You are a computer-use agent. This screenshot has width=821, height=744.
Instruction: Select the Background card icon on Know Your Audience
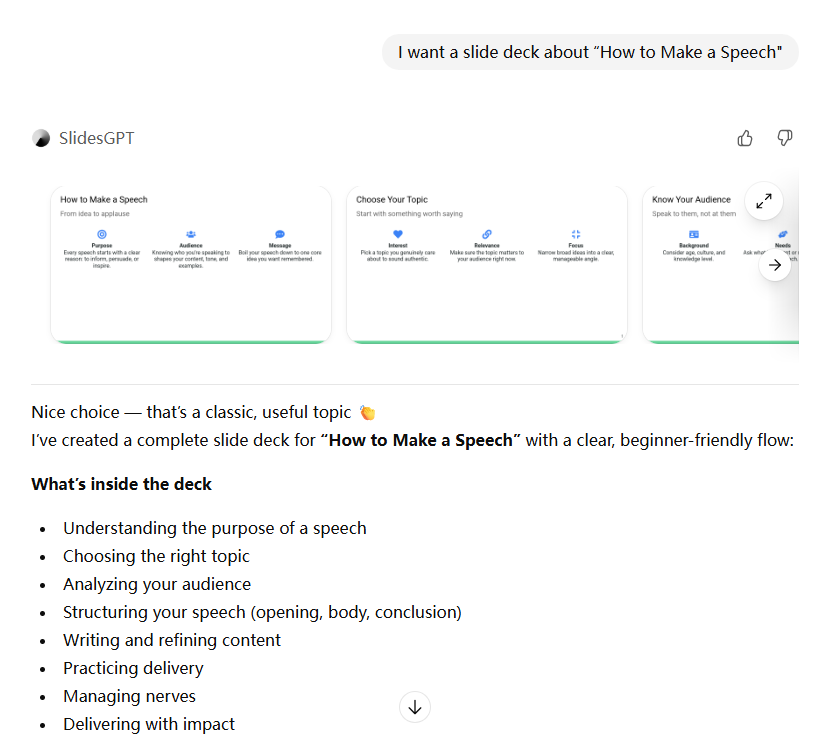coord(691,233)
